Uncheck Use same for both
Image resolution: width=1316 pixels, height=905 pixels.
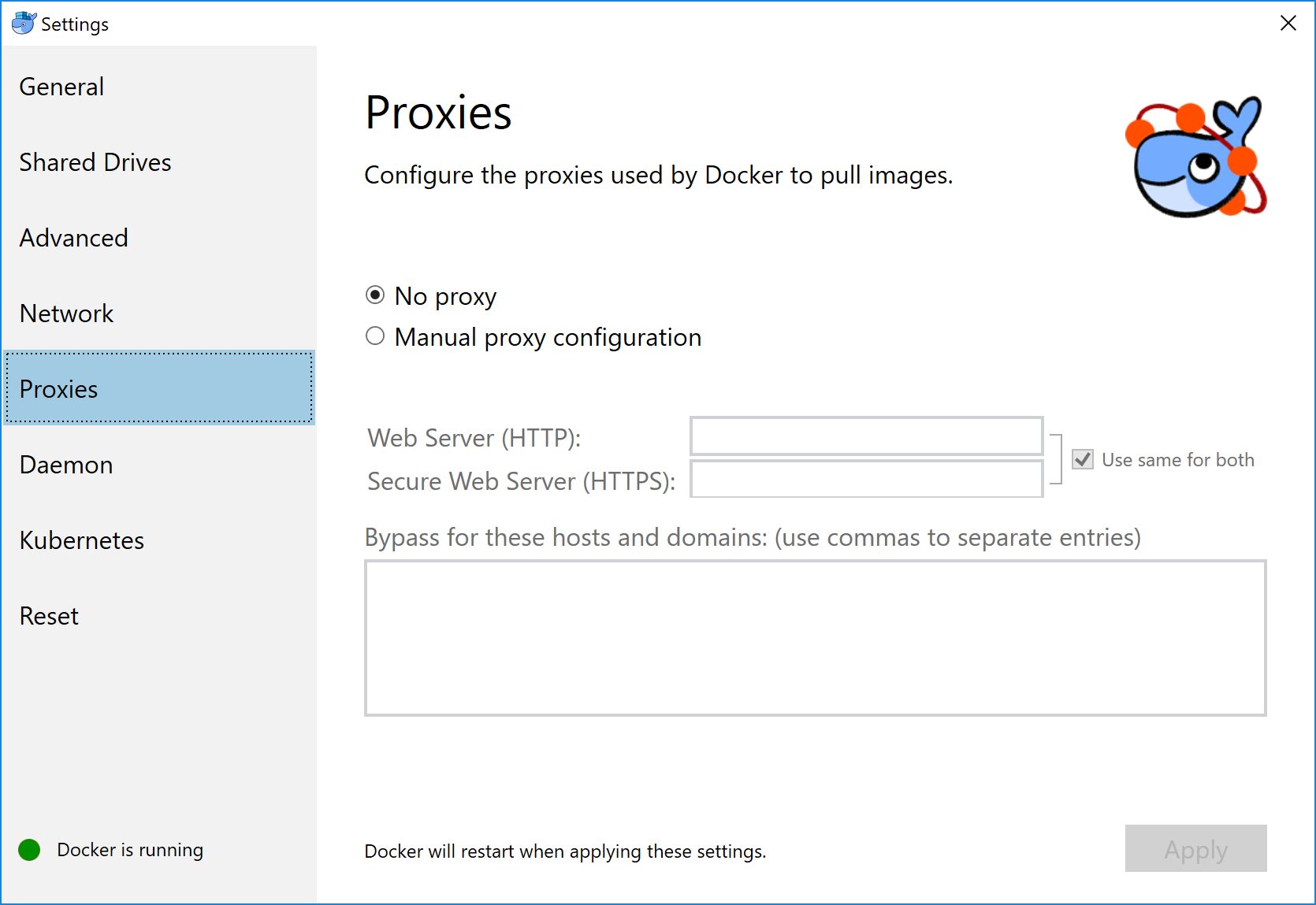pyautogui.click(x=1082, y=459)
